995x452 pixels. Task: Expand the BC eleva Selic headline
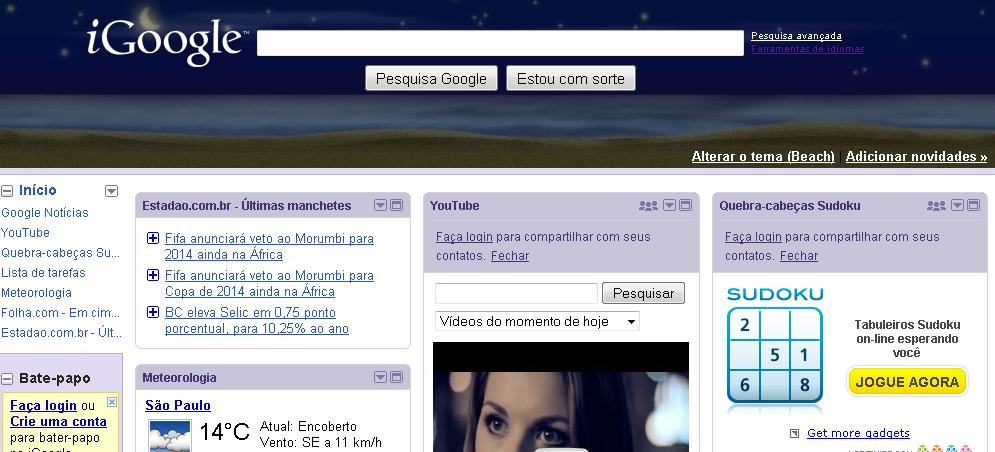point(153,312)
